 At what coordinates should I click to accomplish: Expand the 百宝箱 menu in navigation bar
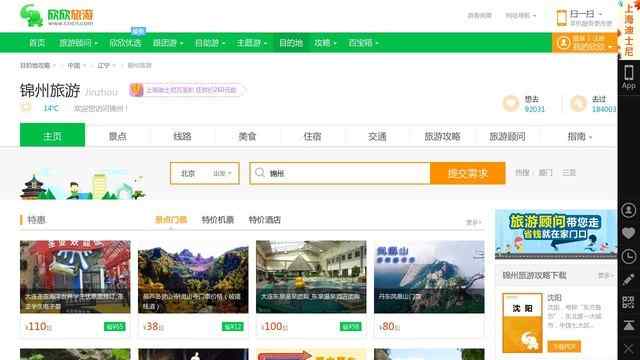click(363, 43)
